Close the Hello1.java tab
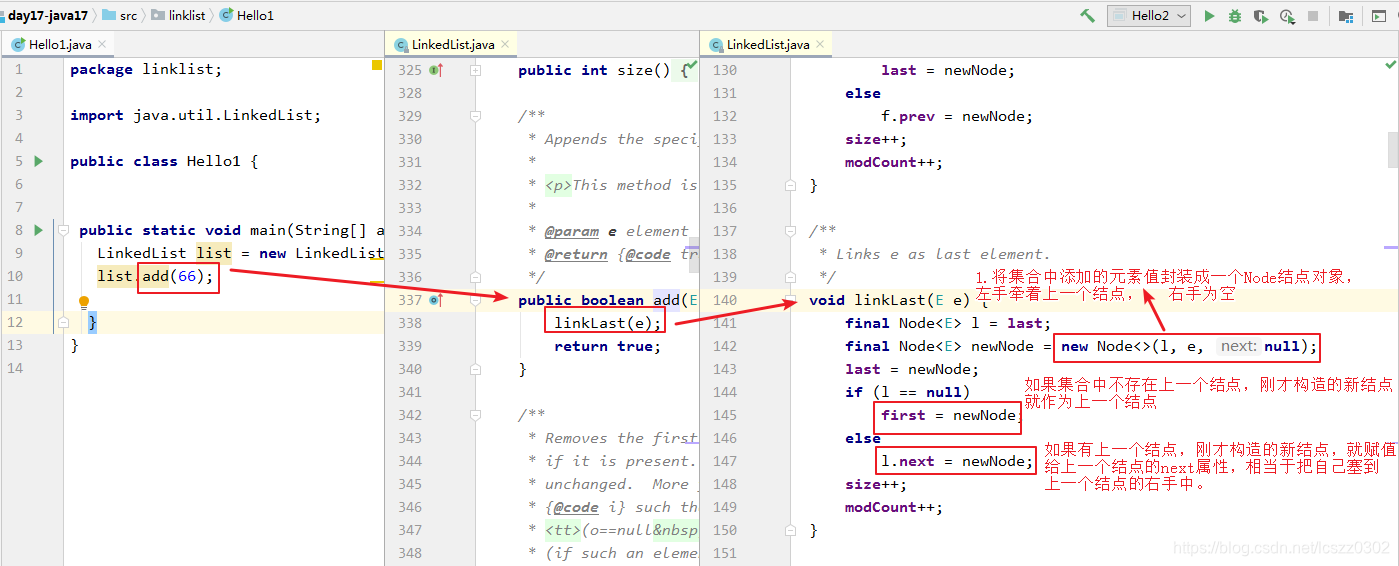1399x566 pixels. click(x=101, y=44)
